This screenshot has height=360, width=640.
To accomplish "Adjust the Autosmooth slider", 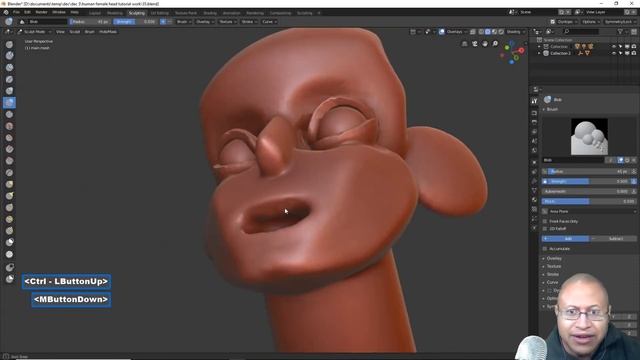I will click(586, 191).
